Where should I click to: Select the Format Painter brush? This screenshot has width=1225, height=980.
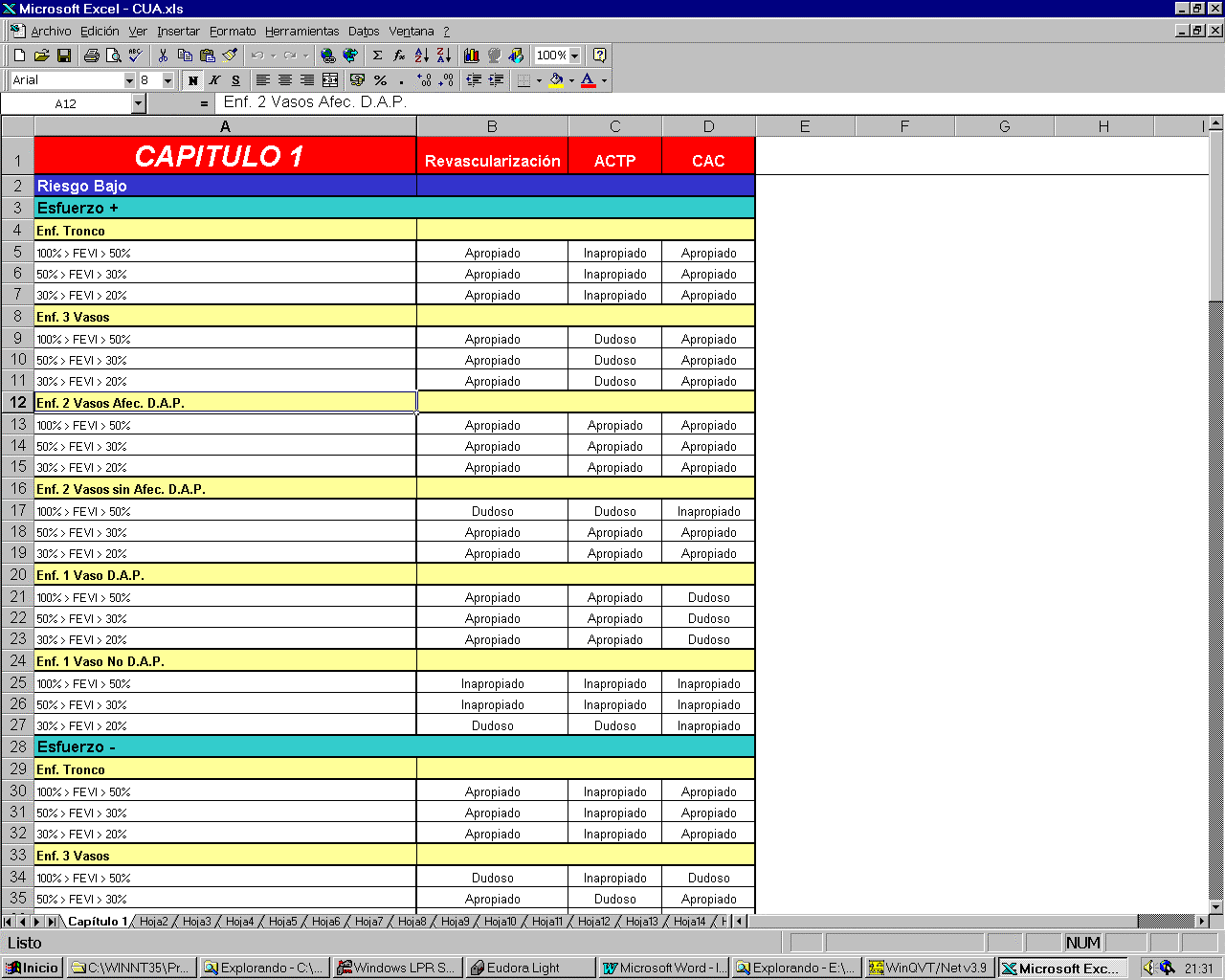coord(230,56)
